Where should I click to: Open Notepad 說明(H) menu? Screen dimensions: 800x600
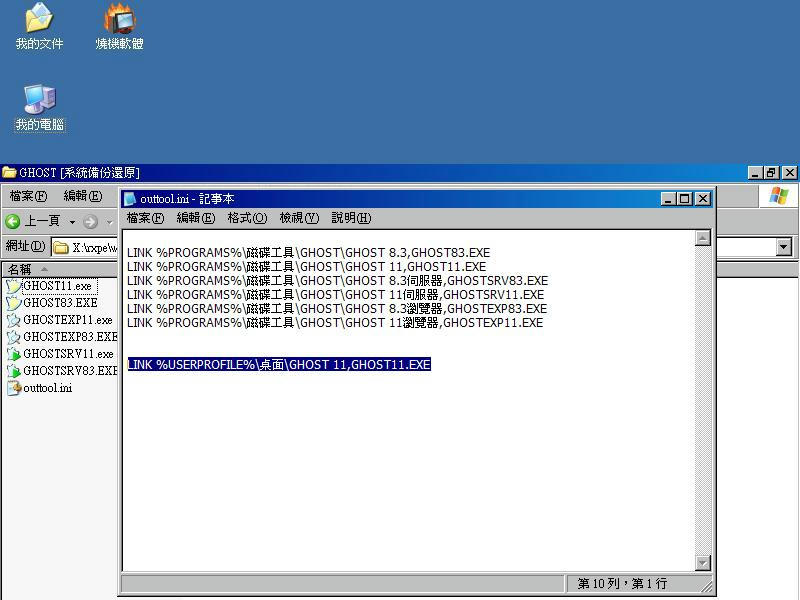coord(352,218)
